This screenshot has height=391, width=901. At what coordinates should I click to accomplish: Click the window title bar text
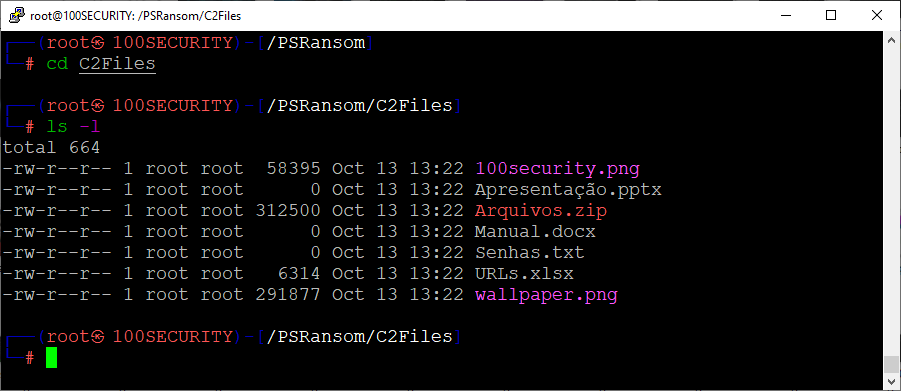pos(136,16)
